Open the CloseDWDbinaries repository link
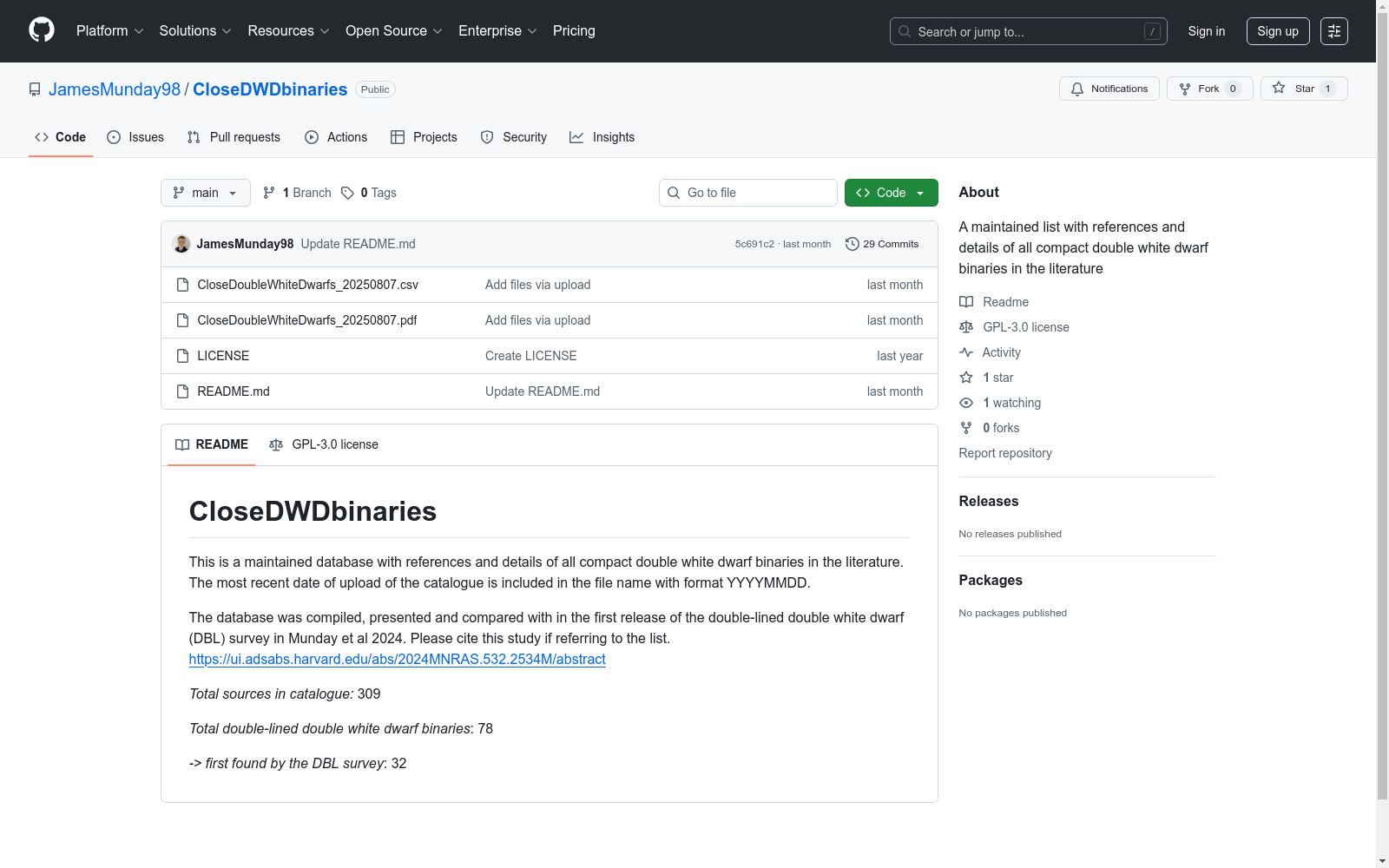Viewport: 1389px width, 868px height. coord(270,89)
